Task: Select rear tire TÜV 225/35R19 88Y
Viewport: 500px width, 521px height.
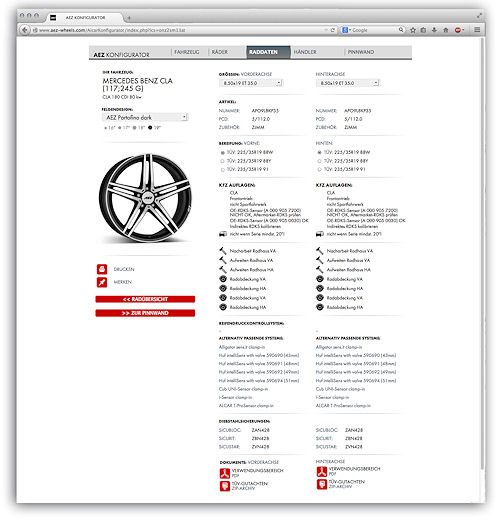Action: pos(319,161)
